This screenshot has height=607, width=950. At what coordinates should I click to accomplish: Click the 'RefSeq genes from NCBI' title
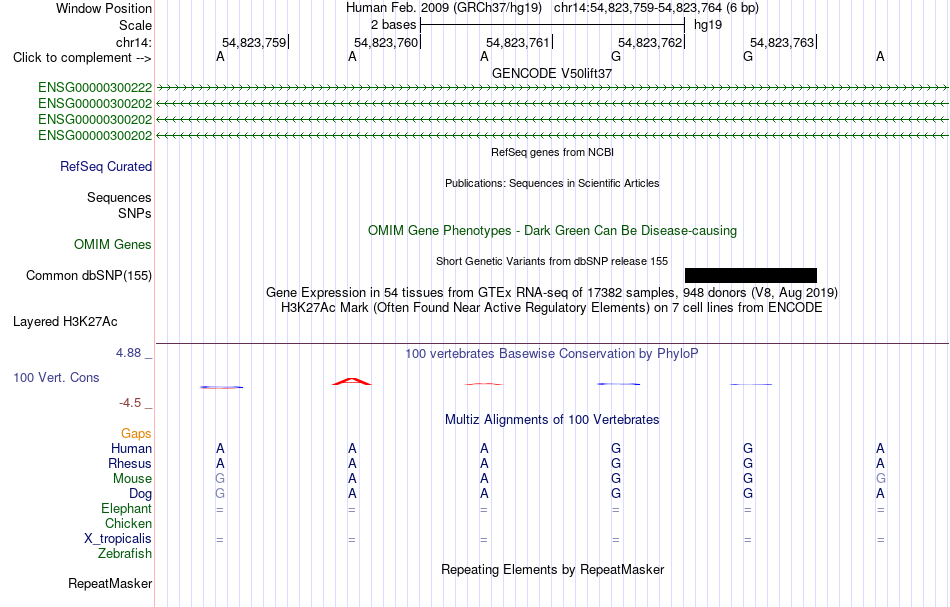553,153
